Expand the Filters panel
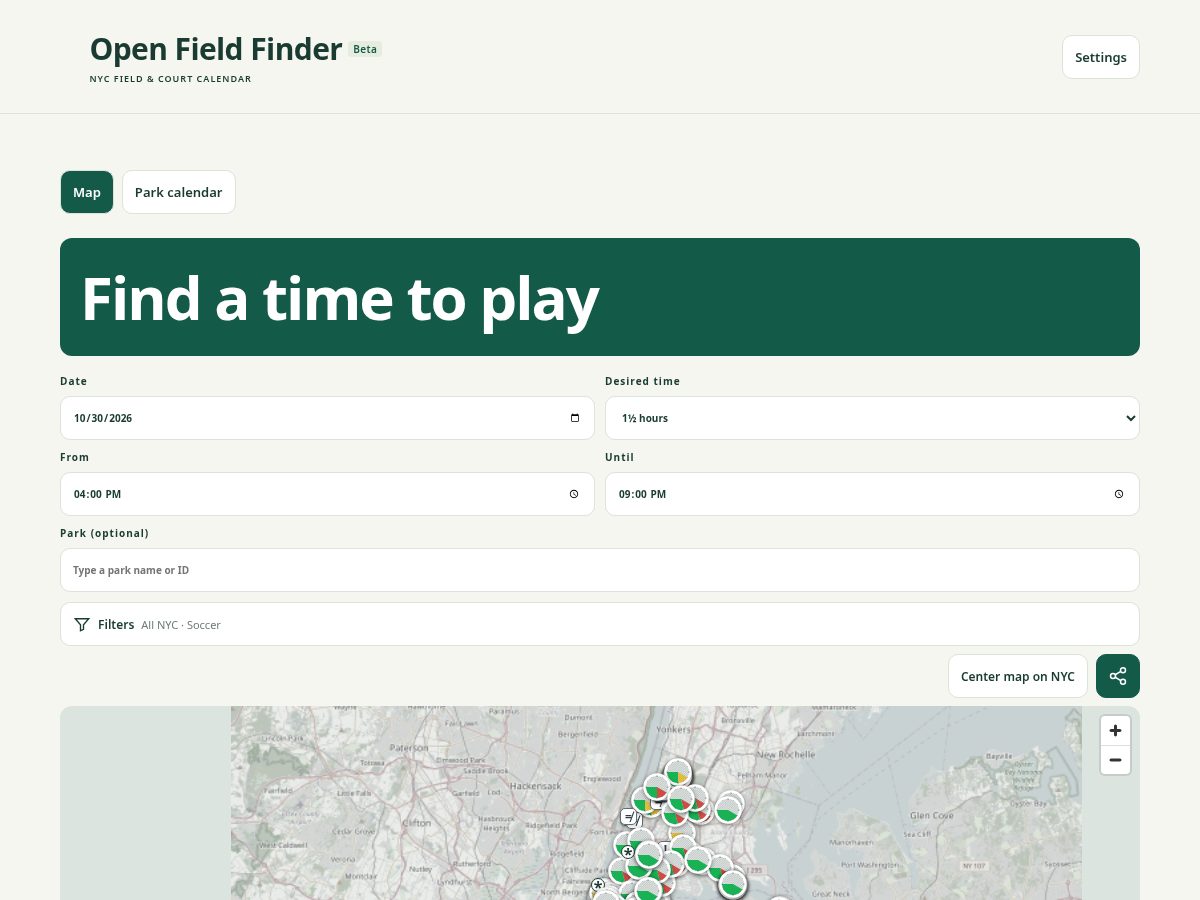1200x900 pixels. pos(600,624)
